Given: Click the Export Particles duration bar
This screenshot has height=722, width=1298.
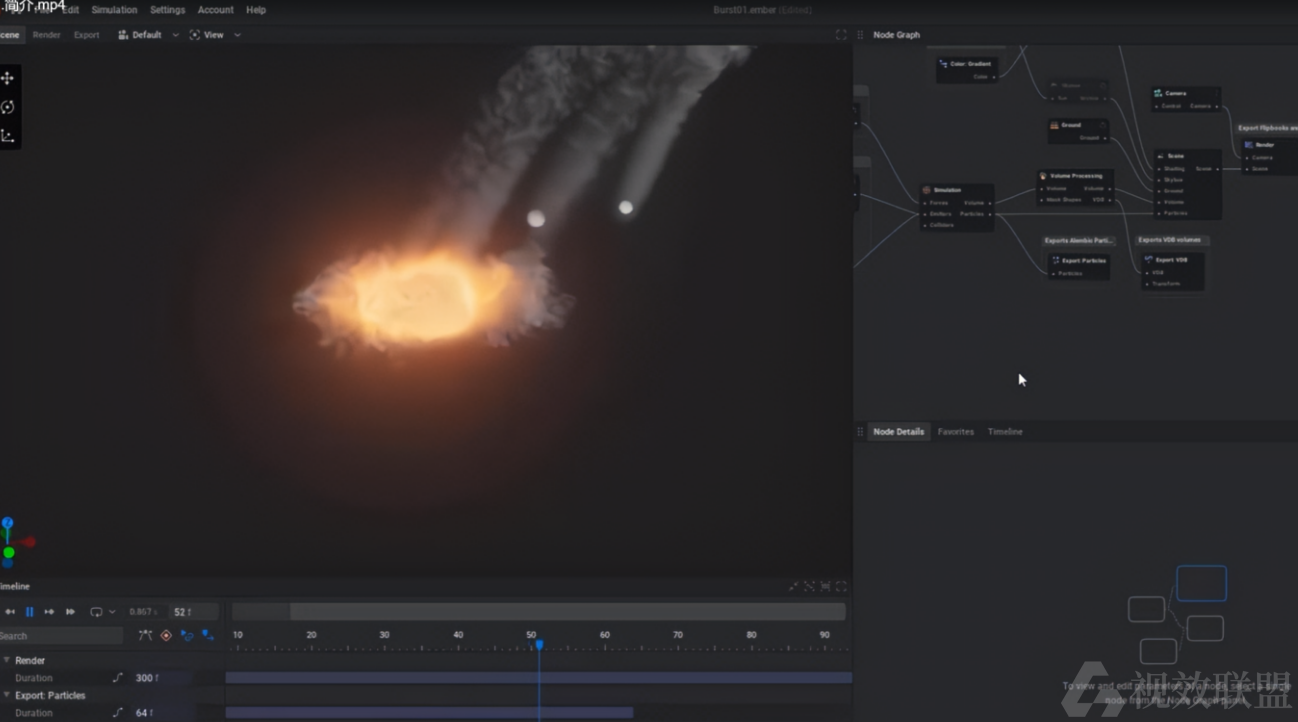Looking at the screenshot, I should tap(429, 713).
